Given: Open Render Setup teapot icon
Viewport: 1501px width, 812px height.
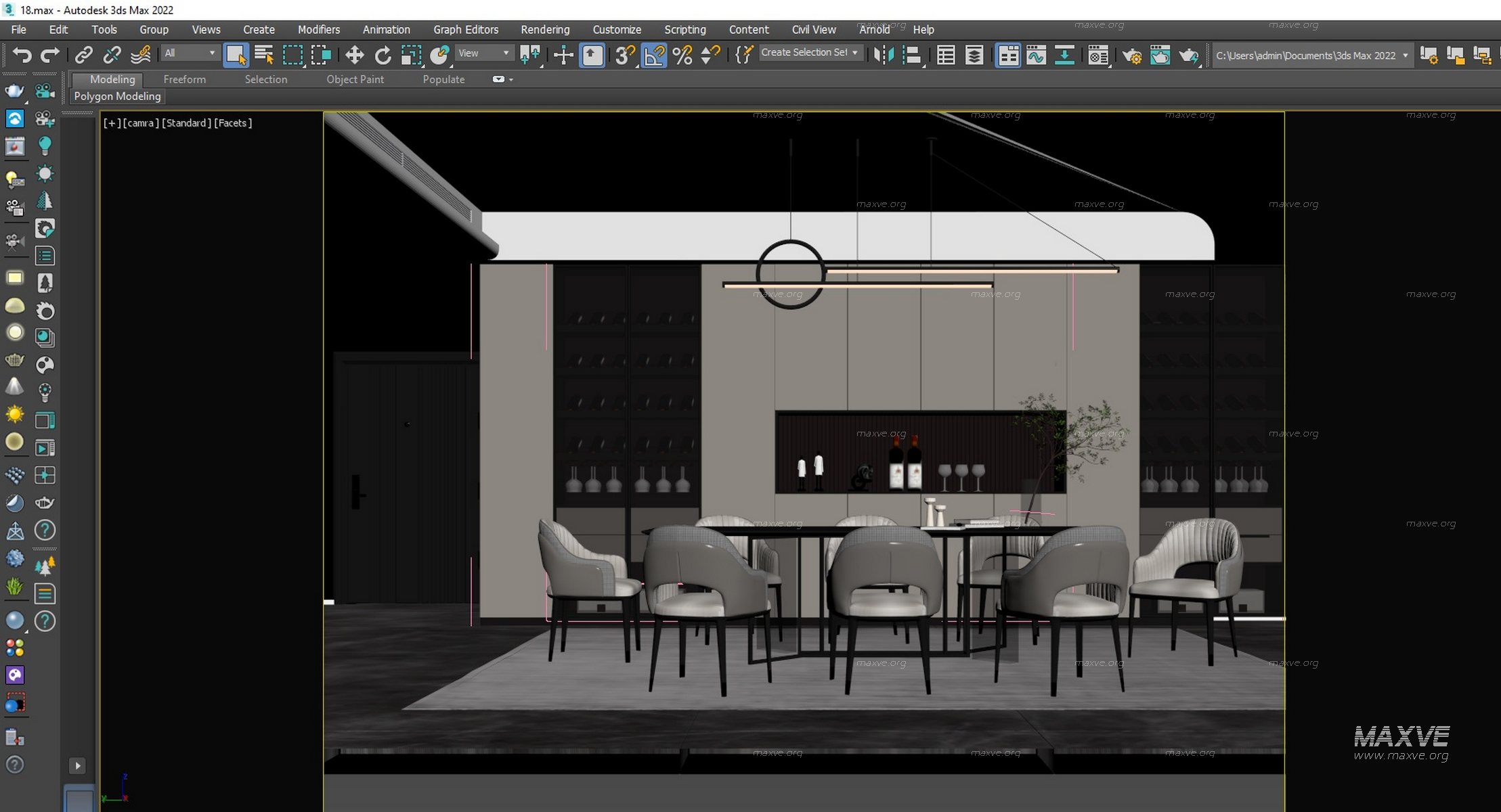Looking at the screenshot, I should (x=1131, y=55).
